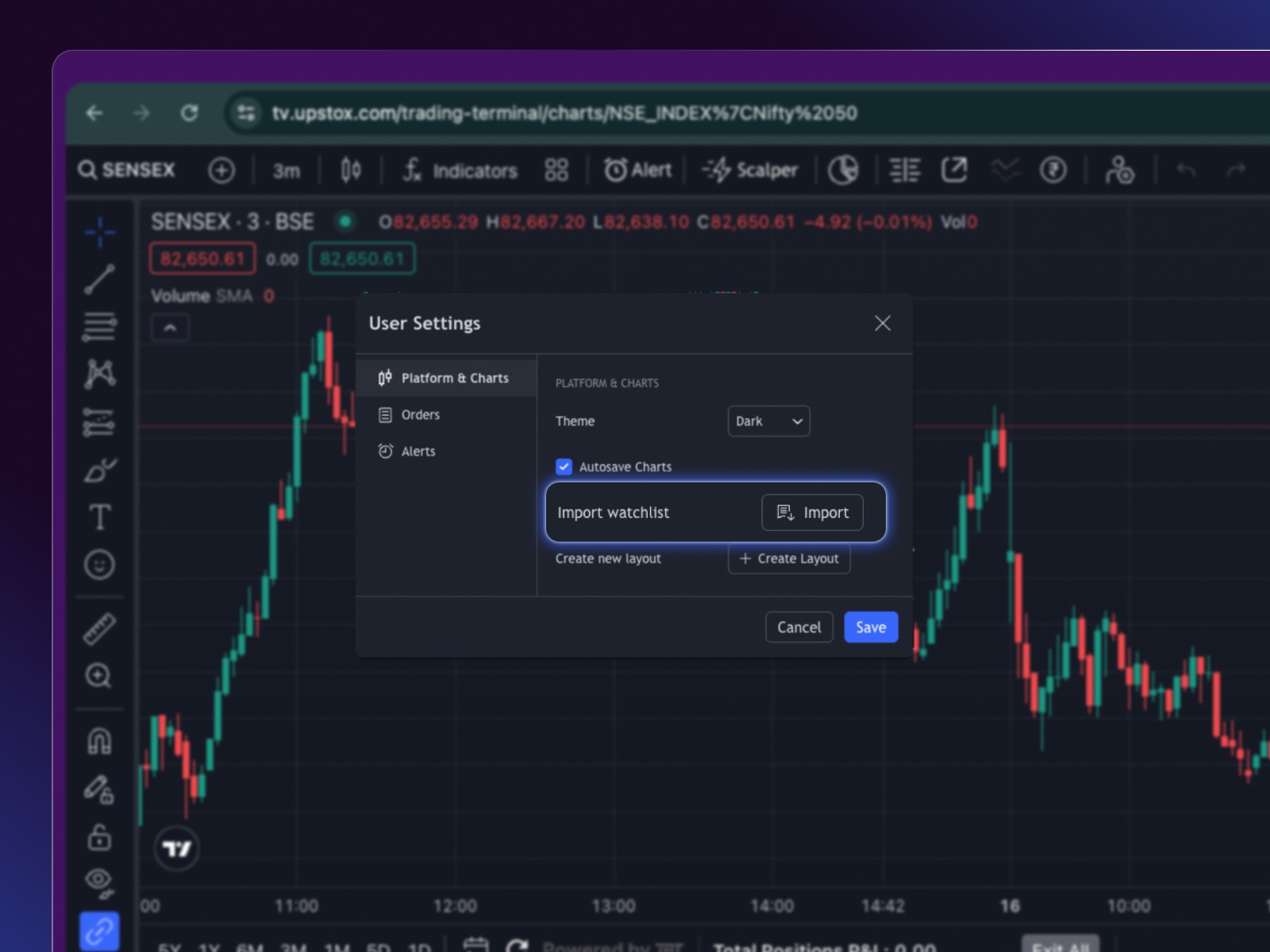Switch to the Orders settings tab
The height and width of the screenshot is (952, 1270).
(420, 415)
